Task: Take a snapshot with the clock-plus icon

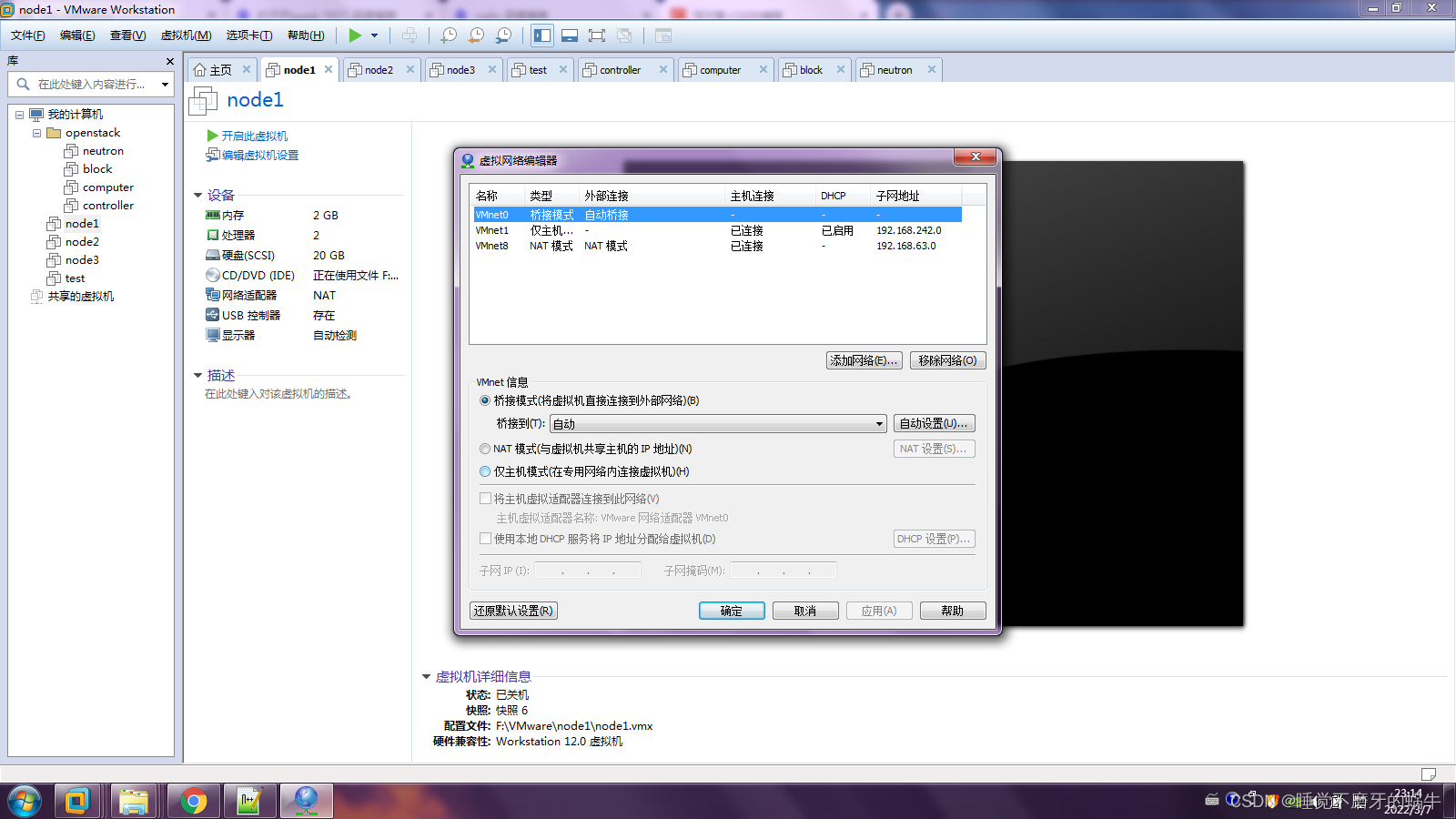Action: 449,35
